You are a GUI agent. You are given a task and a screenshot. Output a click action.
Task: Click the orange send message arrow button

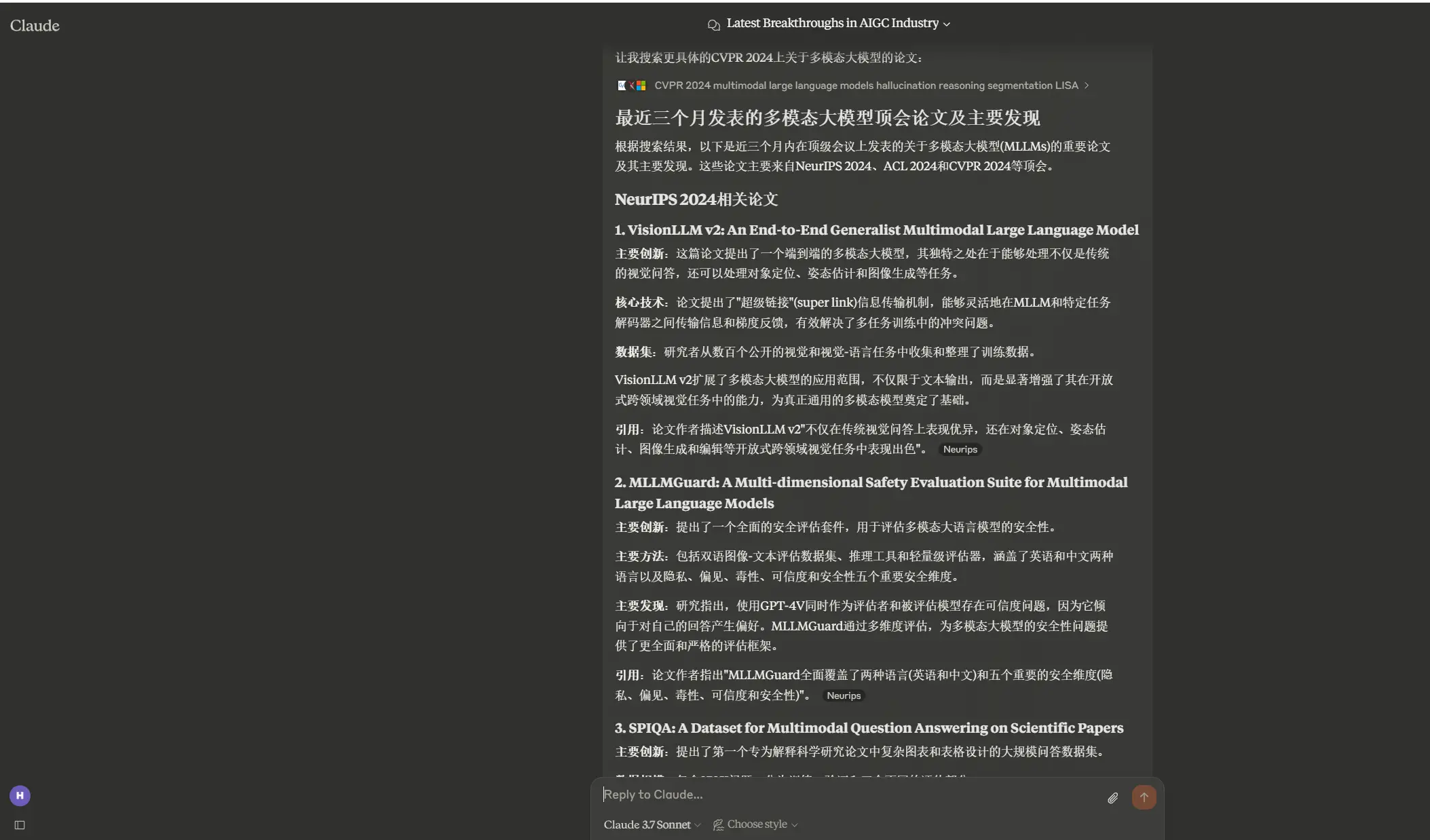[x=1144, y=797]
